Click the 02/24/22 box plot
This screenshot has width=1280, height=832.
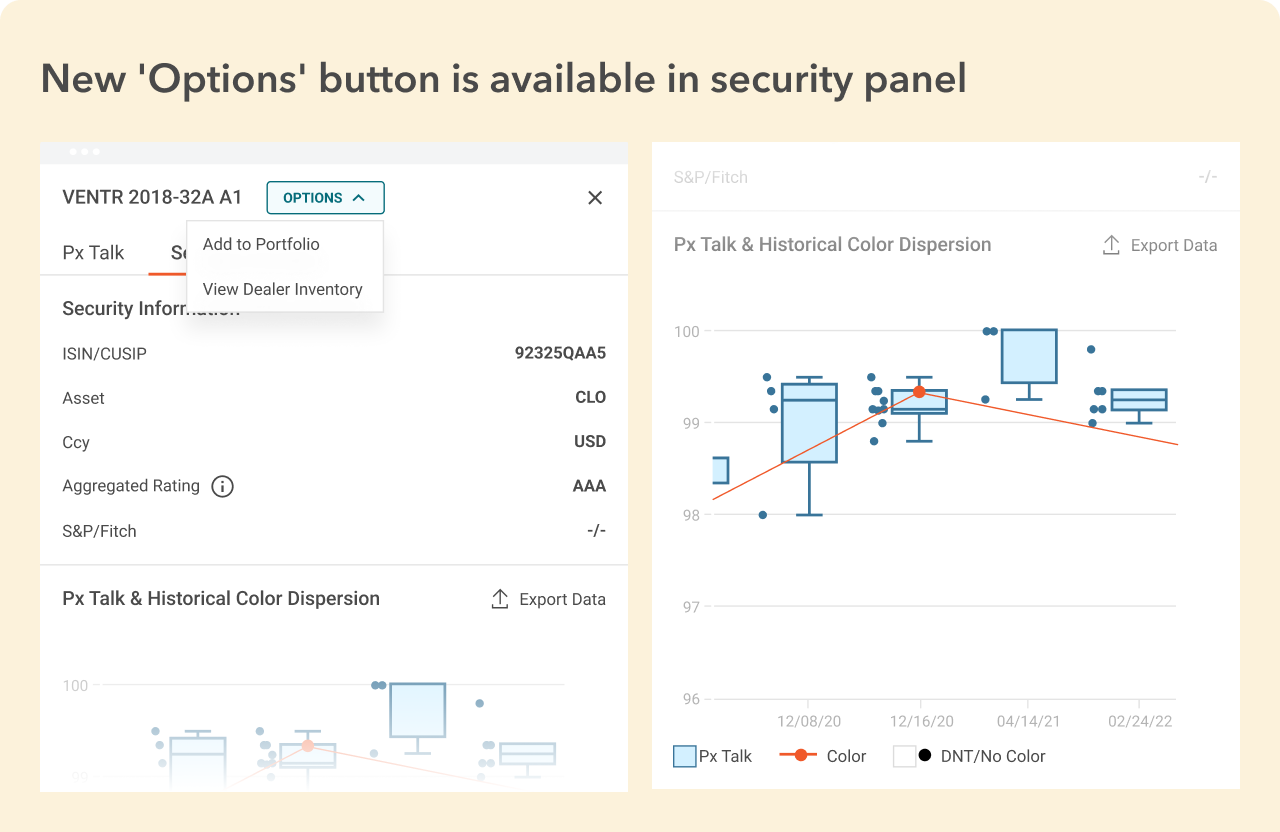click(x=1139, y=400)
